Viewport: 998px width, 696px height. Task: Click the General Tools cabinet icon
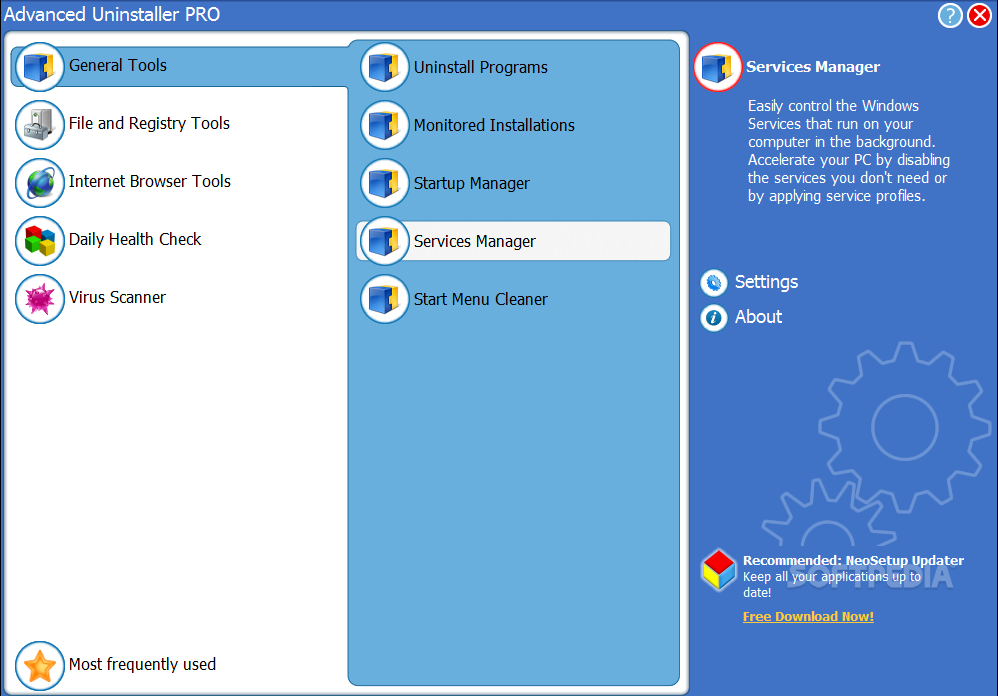(x=39, y=66)
